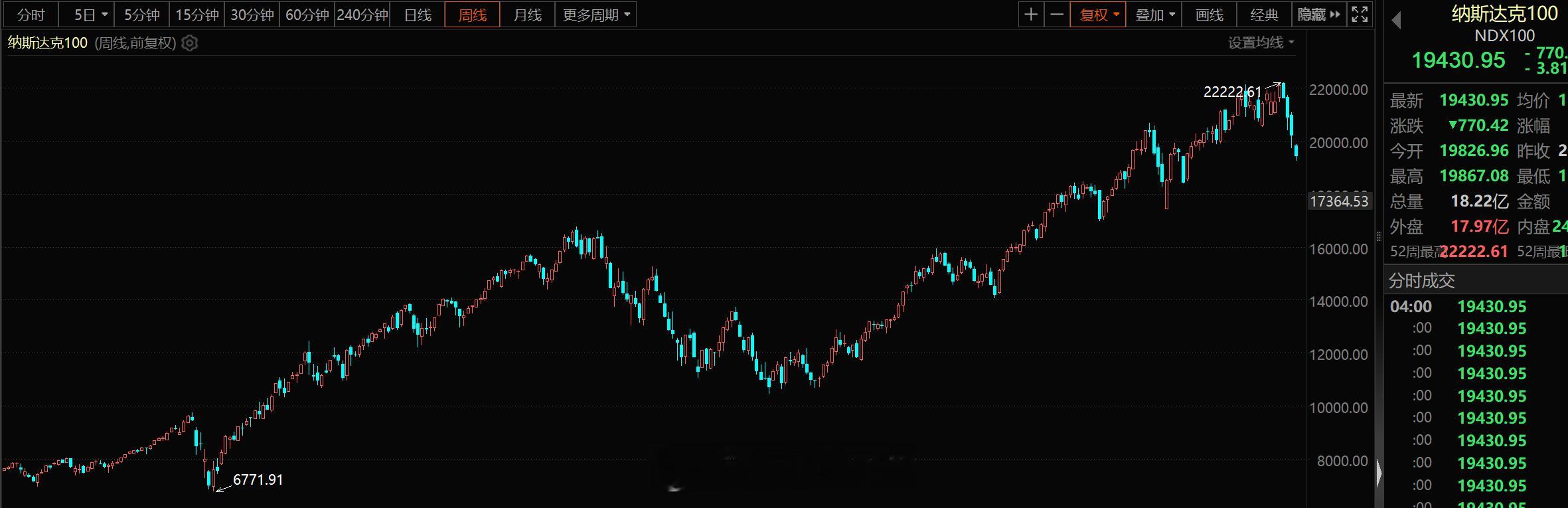This screenshot has height=508, width=1568.
Task: Click the 纳斯达克100 chart title label
Action: [48, 43]
